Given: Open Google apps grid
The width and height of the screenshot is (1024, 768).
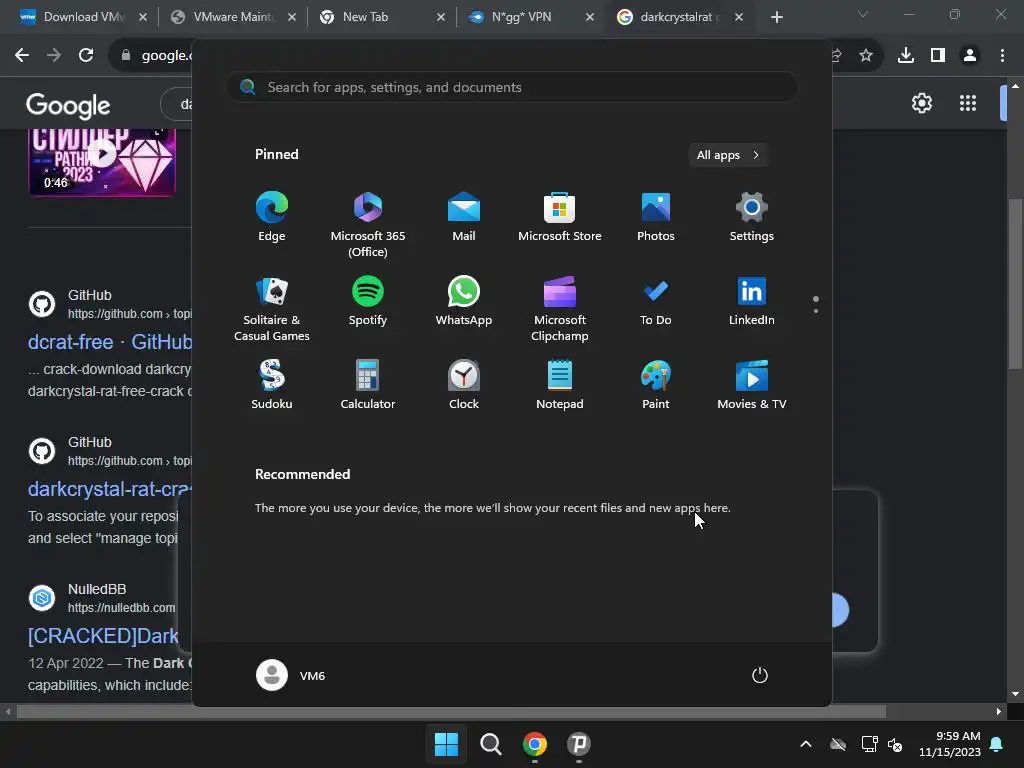Looking at the screenshot, I should point(968,103).
